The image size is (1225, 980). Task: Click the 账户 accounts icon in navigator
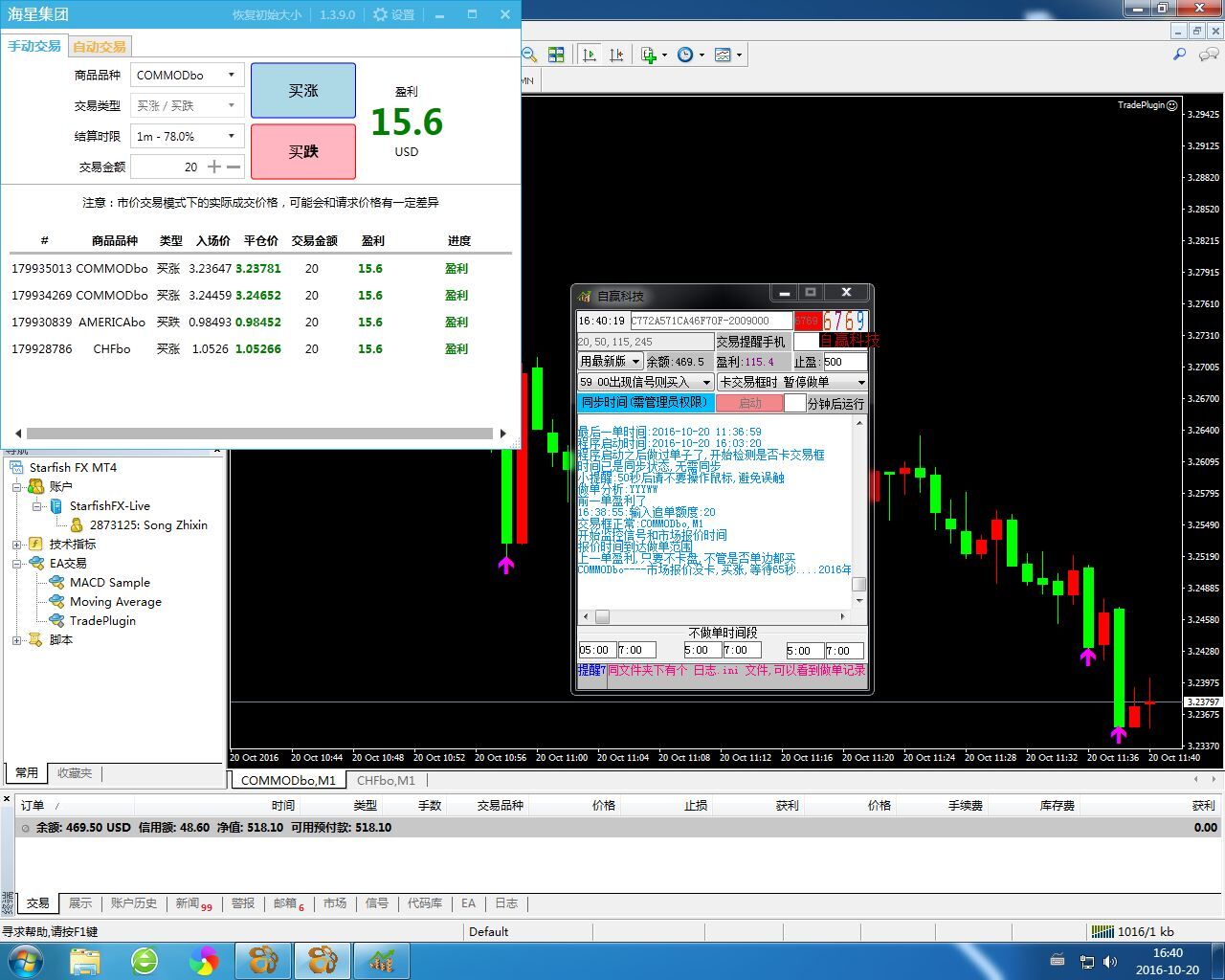point(36,486)
